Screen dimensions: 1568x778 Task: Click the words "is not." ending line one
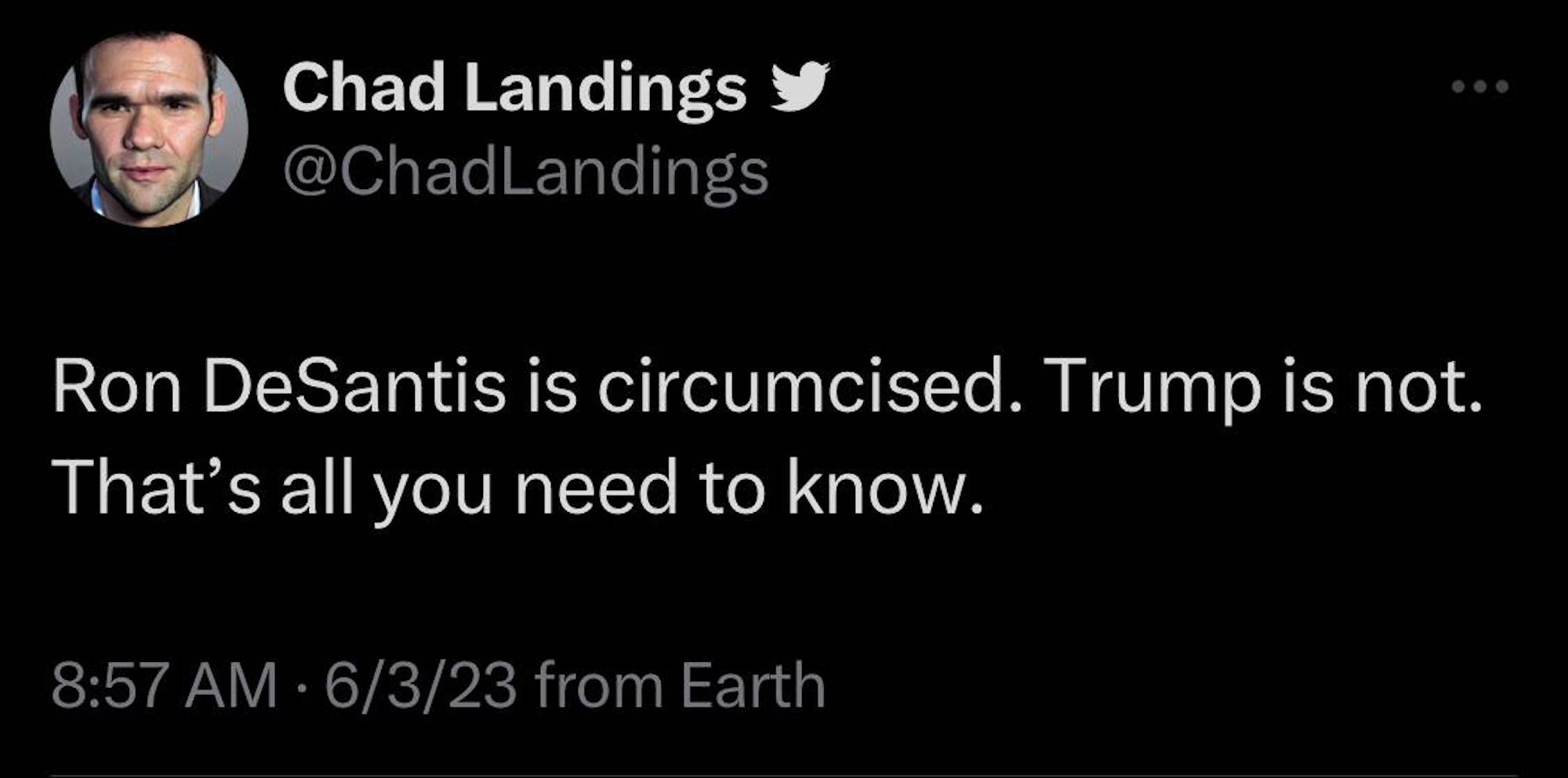(1381, 389)
